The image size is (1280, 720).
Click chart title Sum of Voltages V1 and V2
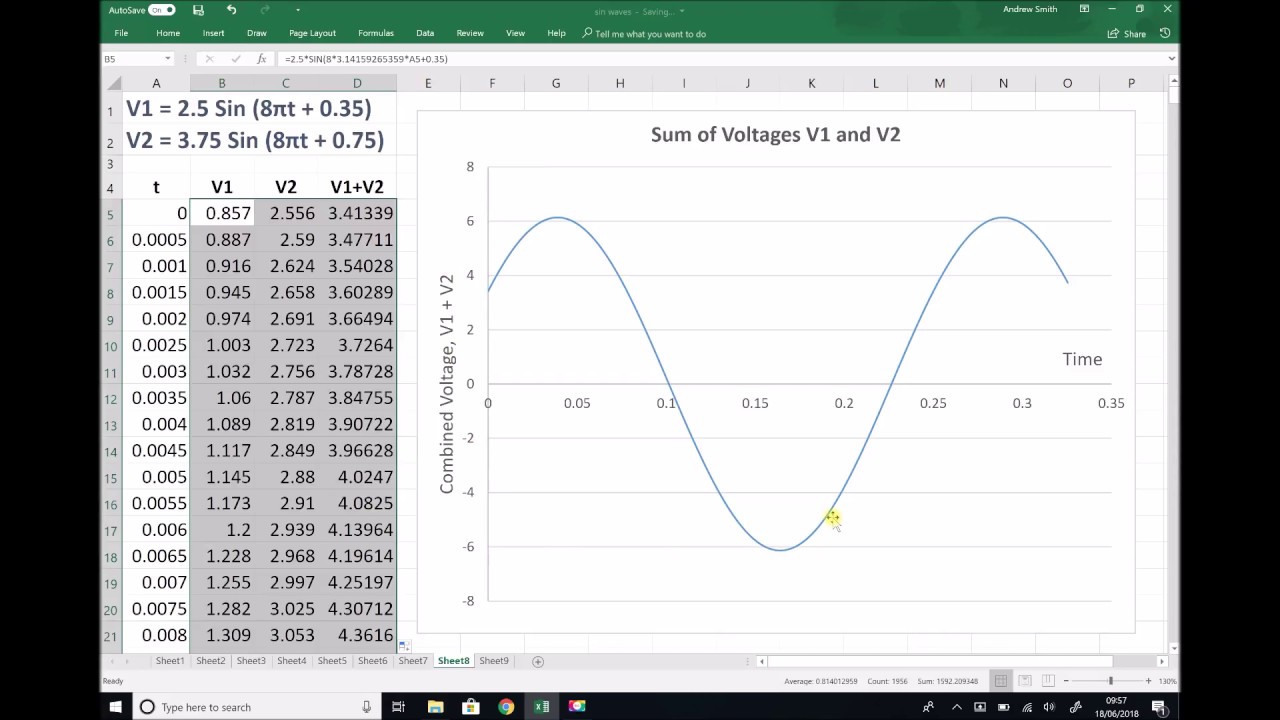point(775,134)
